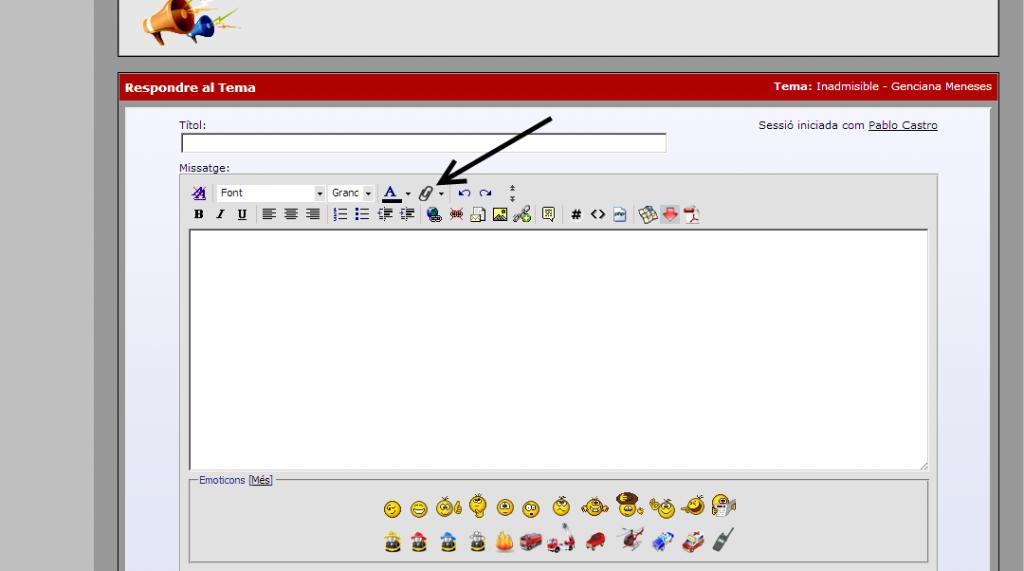Insert the newspaper reading emoticon

coord(724,506)
